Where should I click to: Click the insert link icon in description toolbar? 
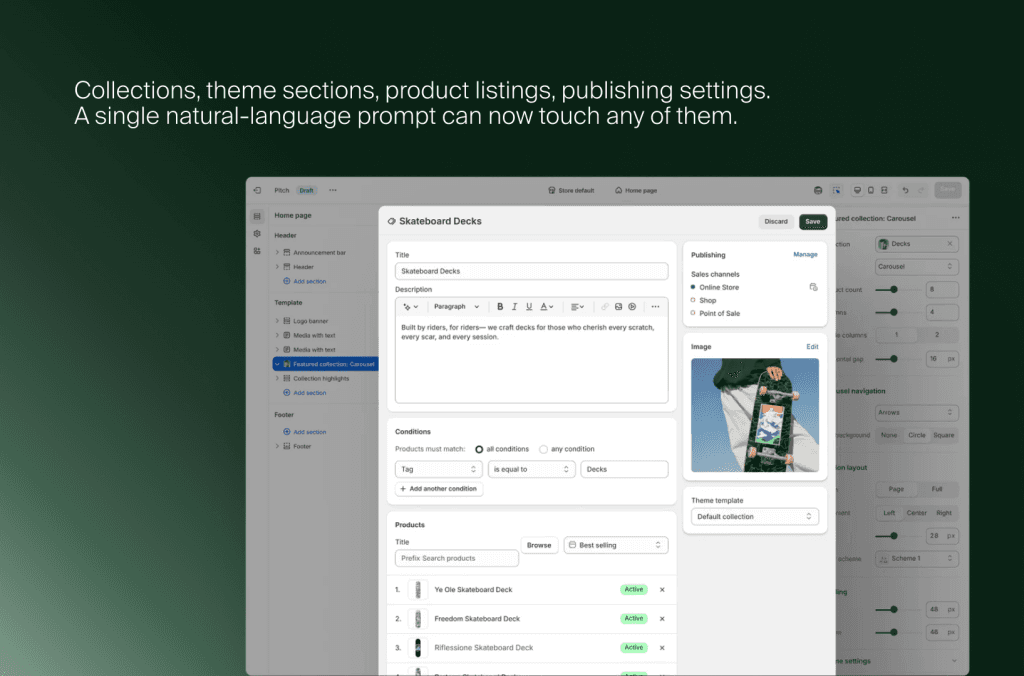coord(605,307)
